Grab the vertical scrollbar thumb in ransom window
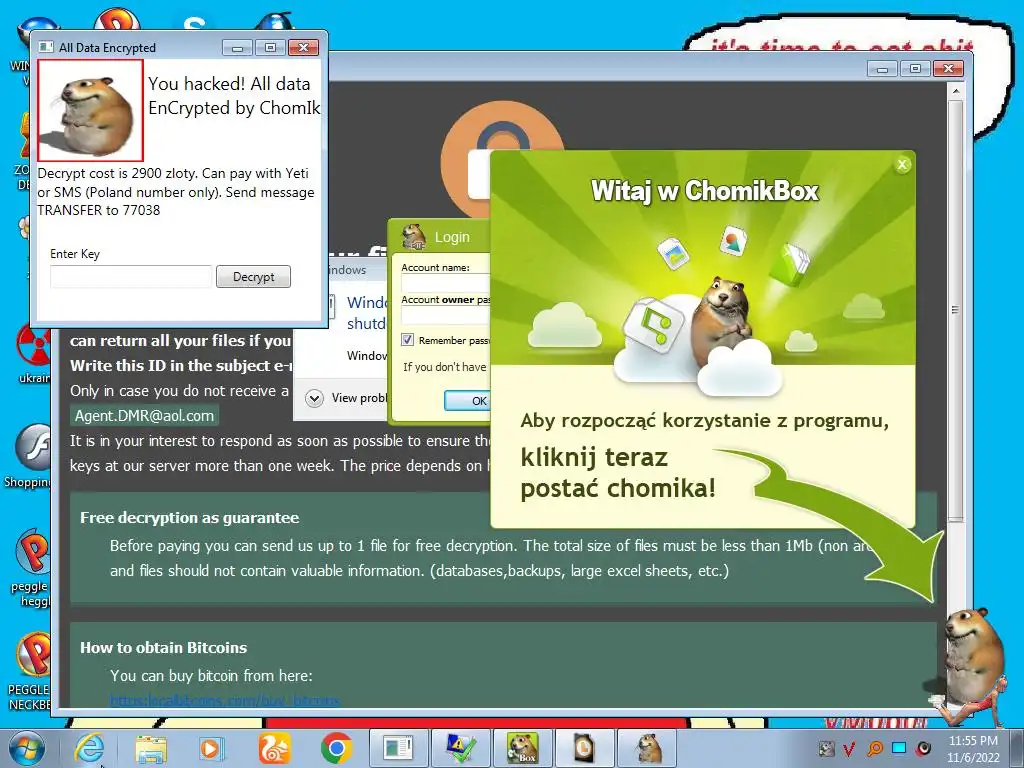Viewport: 1024px width, 768px height. tap(955, 310)
